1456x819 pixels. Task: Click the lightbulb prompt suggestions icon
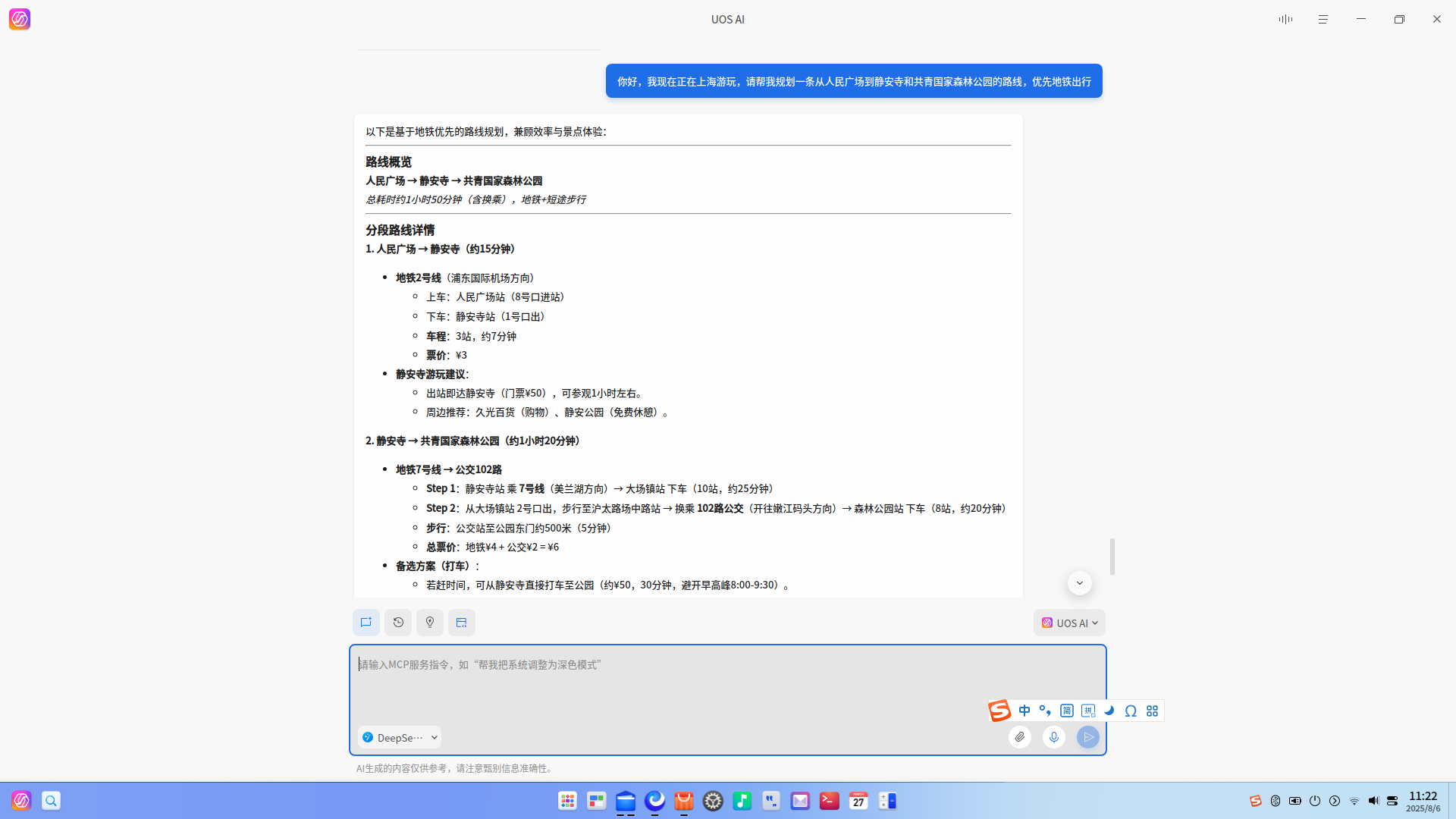click(x=430, y=623)
